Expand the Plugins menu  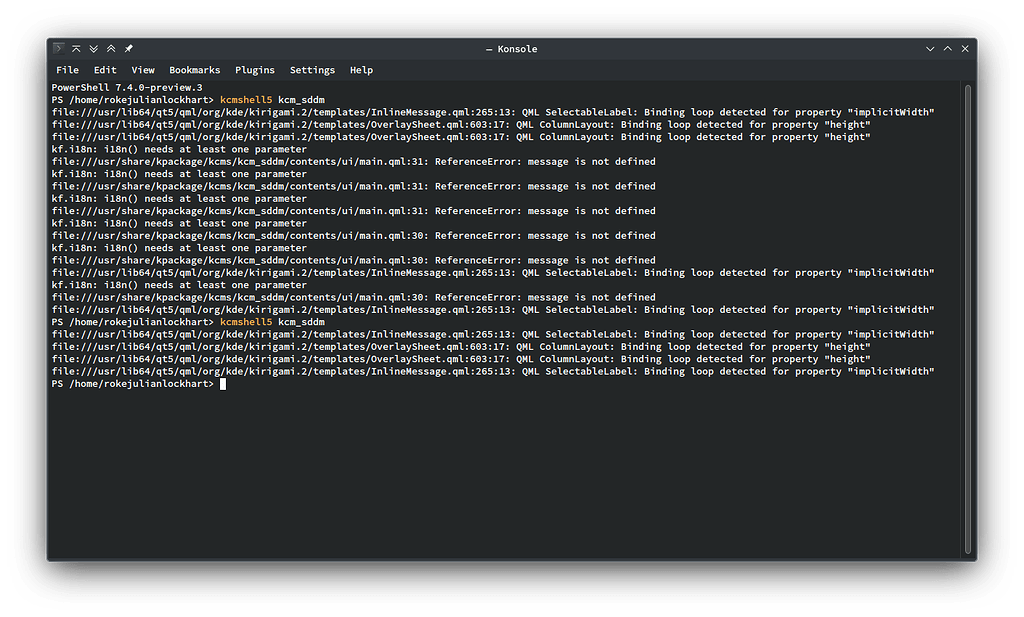(x=255, y=70)
